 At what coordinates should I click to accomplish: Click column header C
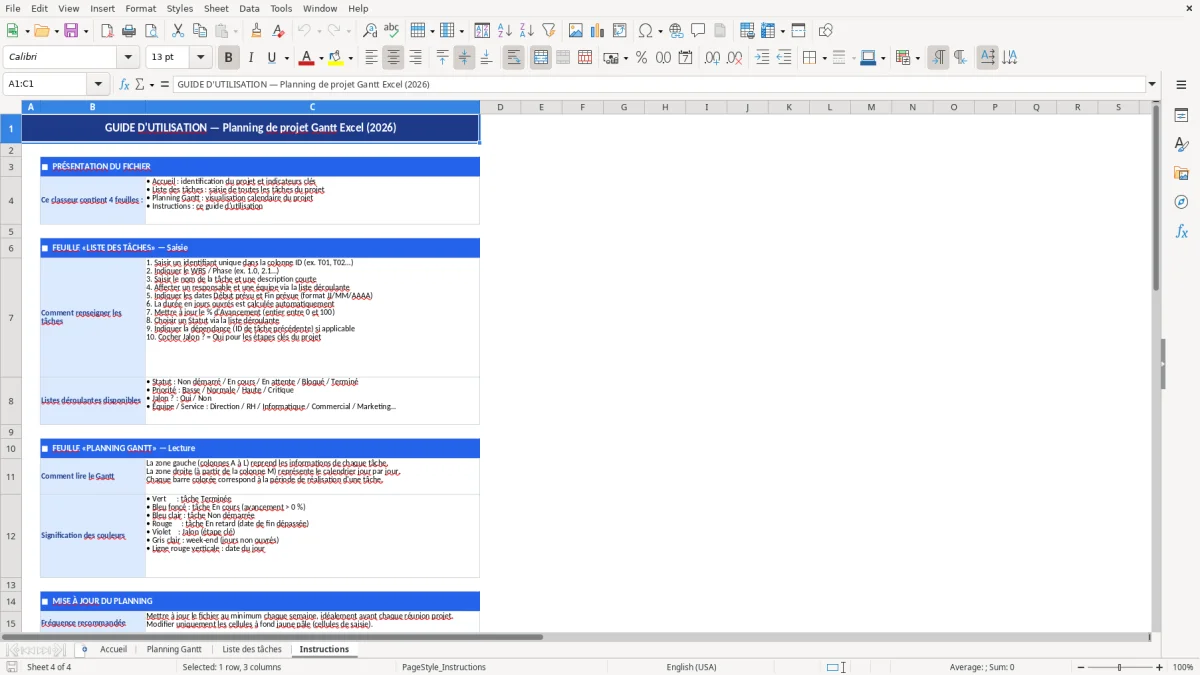(x=312, y=107)
